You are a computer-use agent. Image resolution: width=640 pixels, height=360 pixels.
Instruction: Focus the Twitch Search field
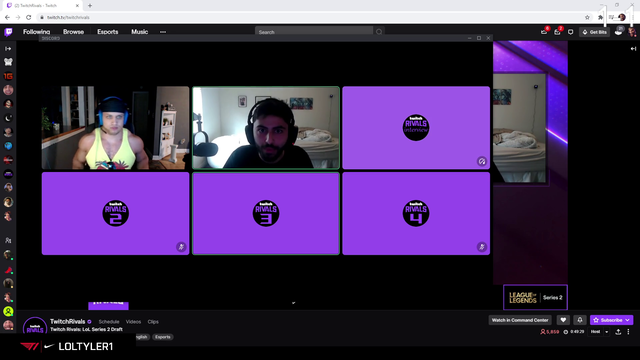(314, 32)
